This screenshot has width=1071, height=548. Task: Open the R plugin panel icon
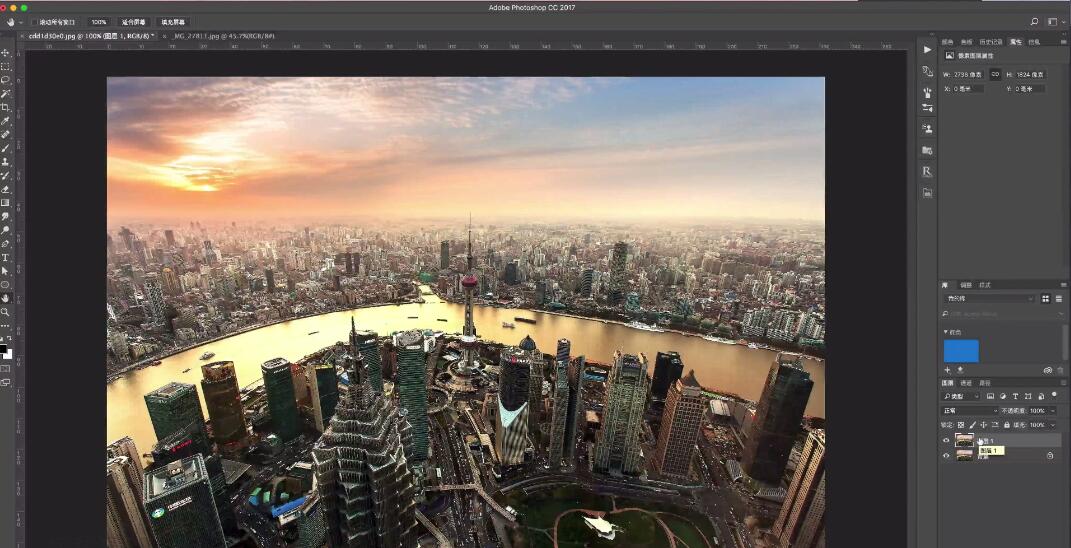tap(927, 172)
